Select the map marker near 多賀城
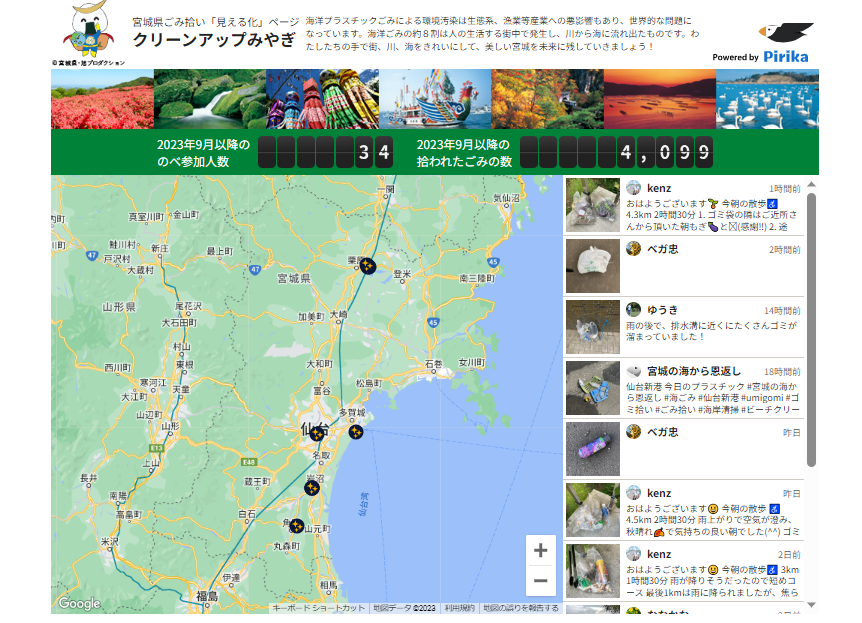 tap(356, 432)
